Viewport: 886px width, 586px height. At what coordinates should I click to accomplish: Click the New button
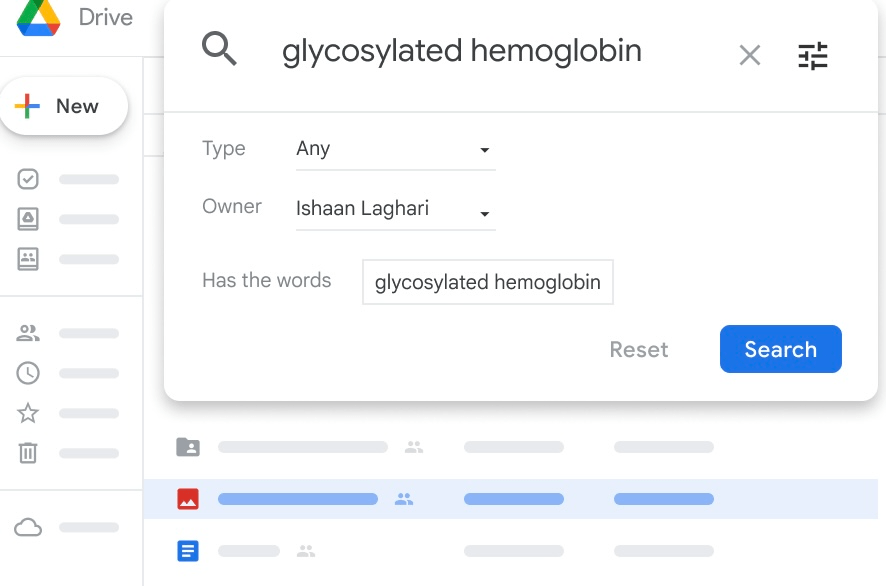point(64,106)
